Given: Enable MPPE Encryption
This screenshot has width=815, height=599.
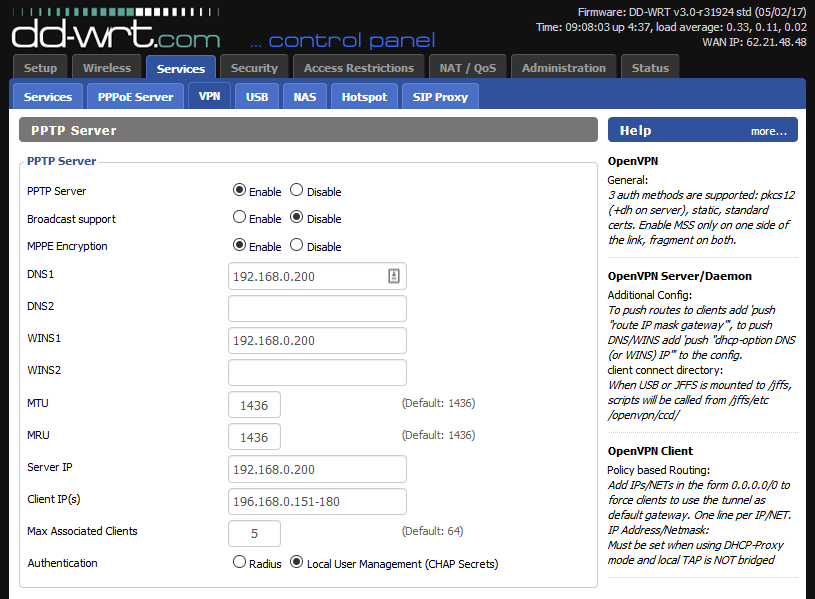Looking at the screenshot, I should (x=239, y=245).
